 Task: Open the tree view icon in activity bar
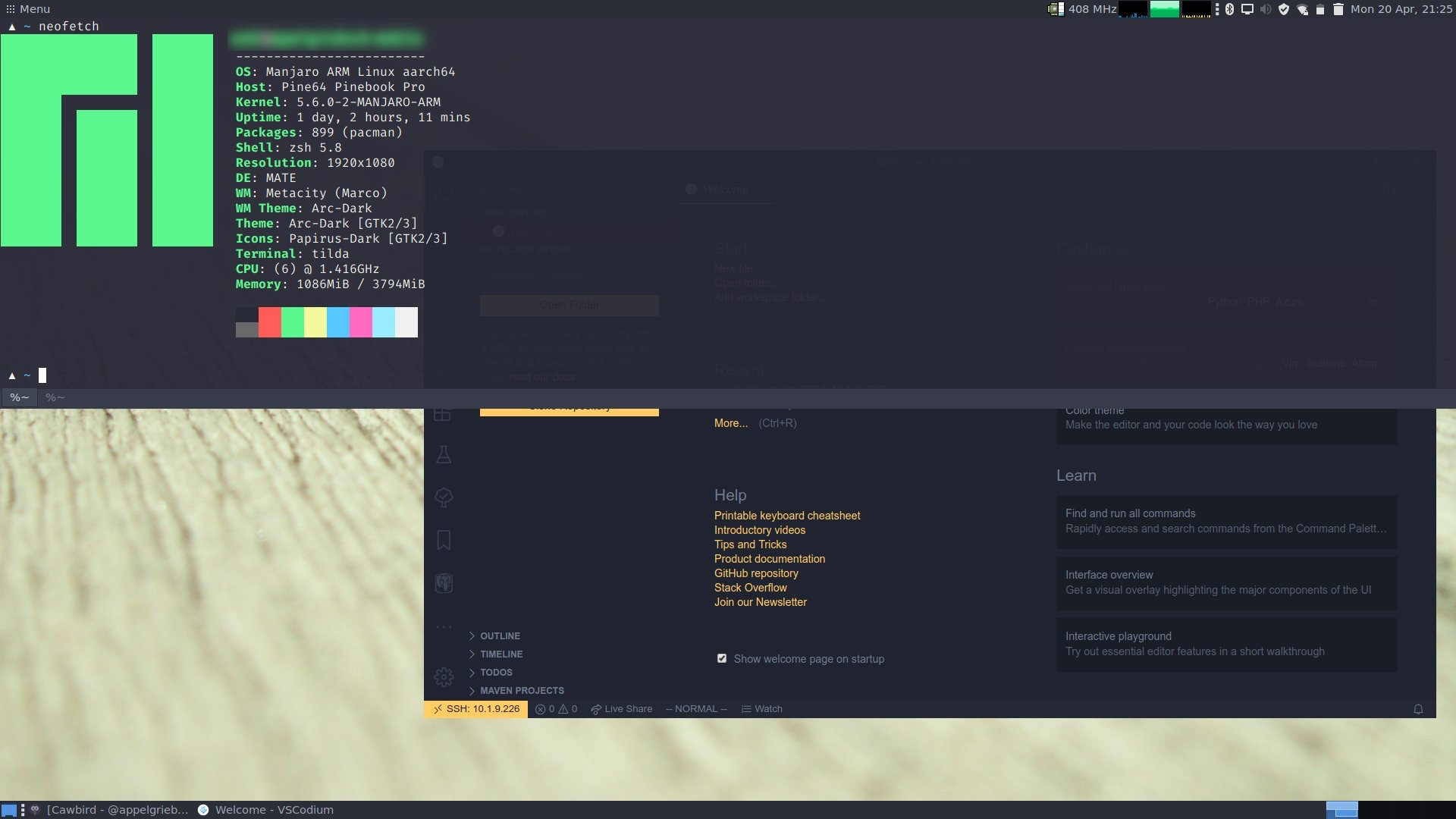[444, 497]
